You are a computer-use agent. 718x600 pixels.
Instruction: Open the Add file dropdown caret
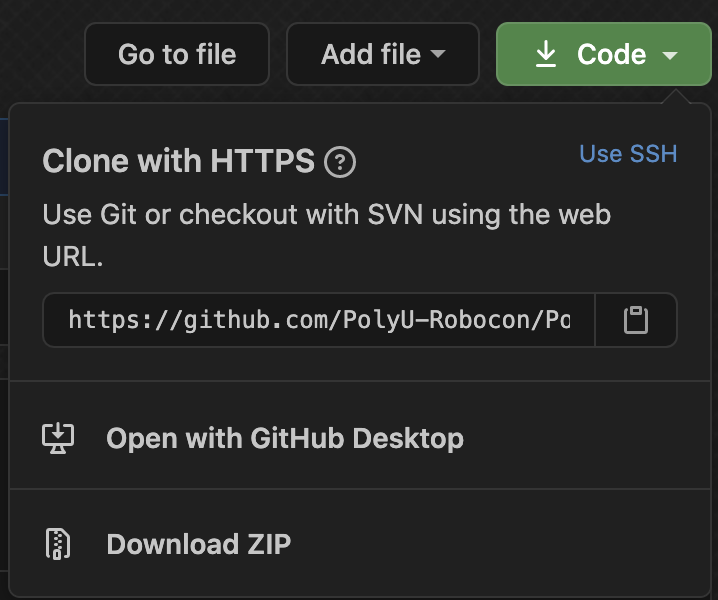[x=438, y=54]
